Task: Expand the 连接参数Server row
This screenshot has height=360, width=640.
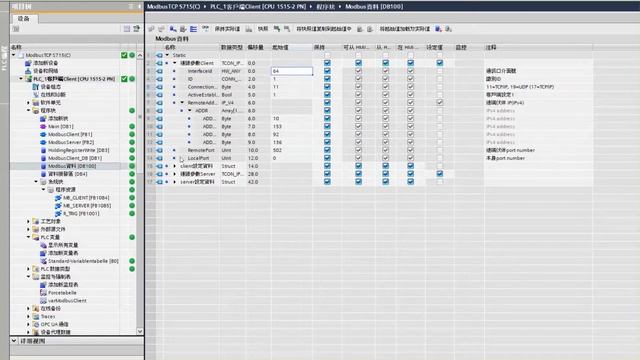Action: (175, 174)
